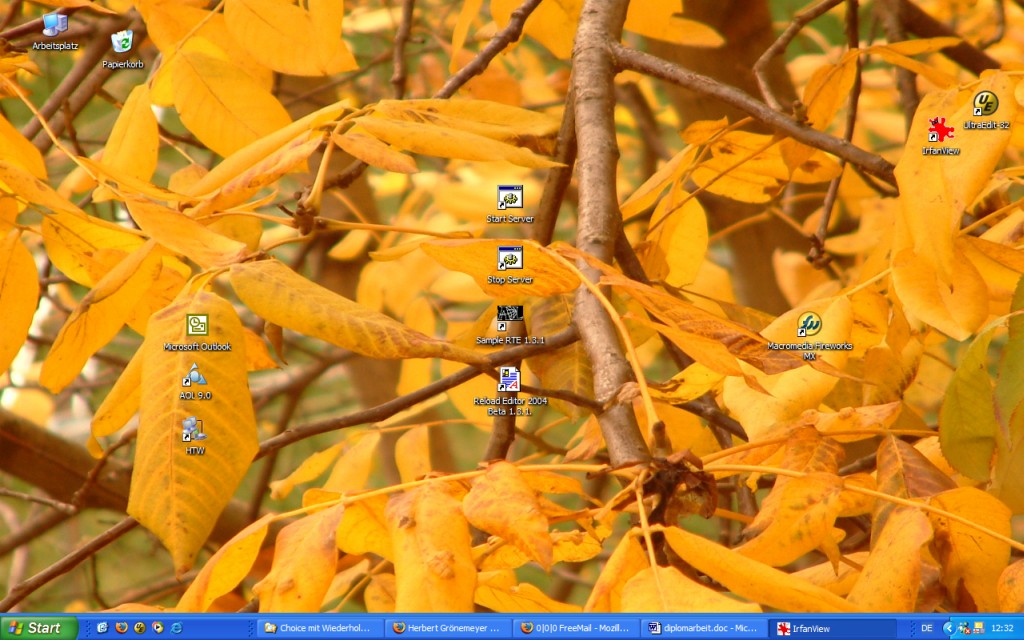1024x640 pixels.
Task: Open the DE language bar selector
Action: [926, 628]
